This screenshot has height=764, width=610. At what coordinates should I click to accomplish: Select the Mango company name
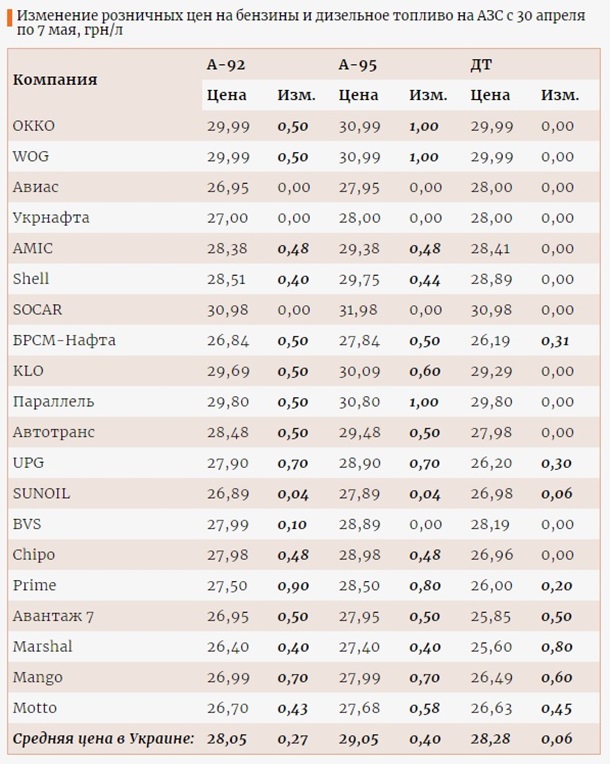[x=37, y=677]
